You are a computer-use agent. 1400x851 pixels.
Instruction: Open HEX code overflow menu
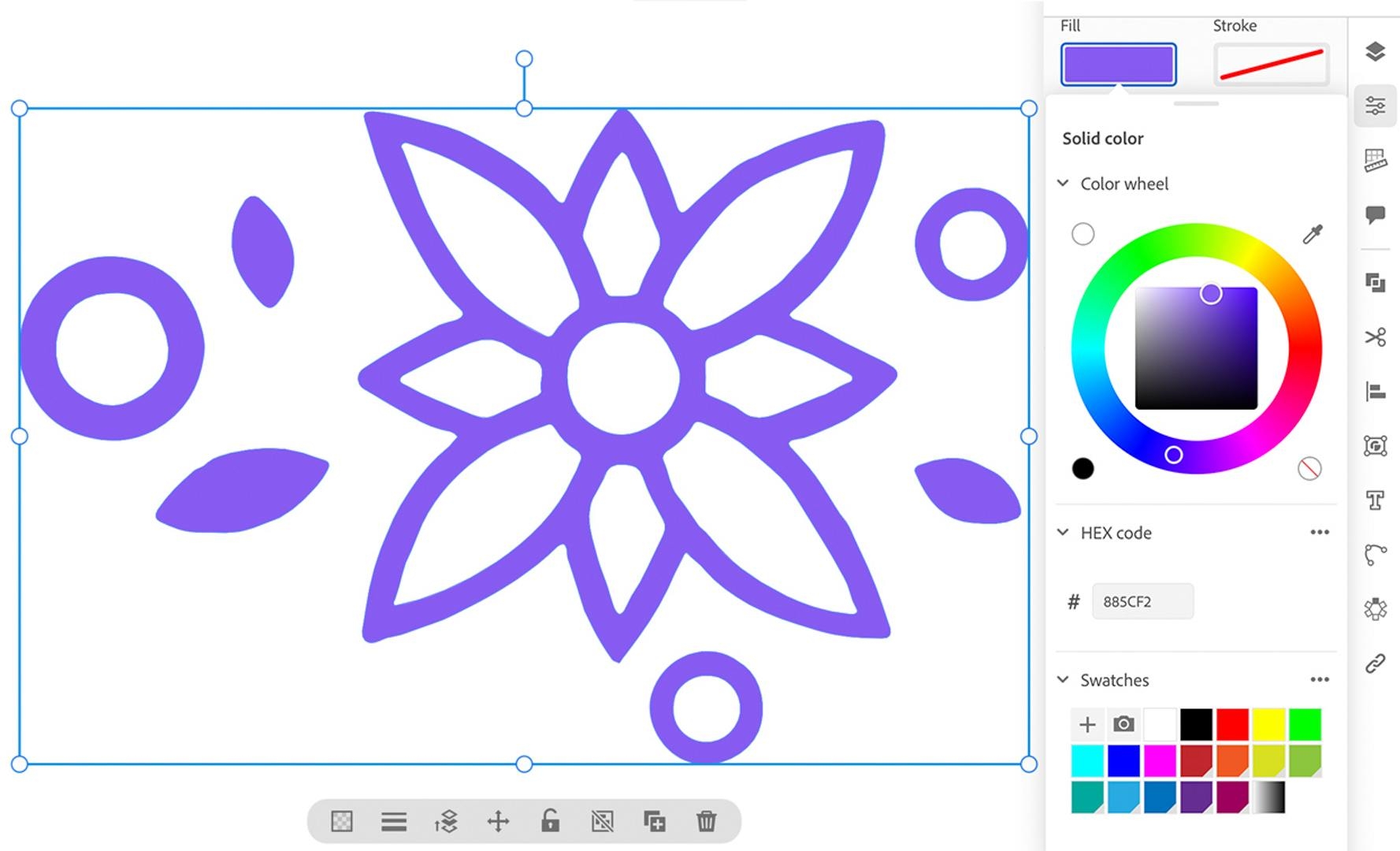click(x=1320, y=532)
